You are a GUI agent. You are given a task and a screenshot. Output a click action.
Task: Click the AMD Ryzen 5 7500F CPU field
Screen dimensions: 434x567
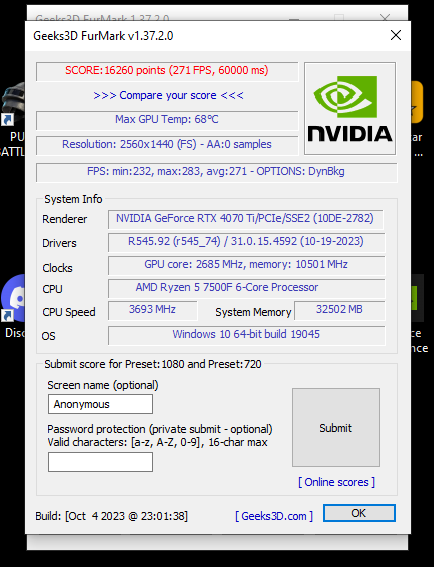click(x=246, y=288)
